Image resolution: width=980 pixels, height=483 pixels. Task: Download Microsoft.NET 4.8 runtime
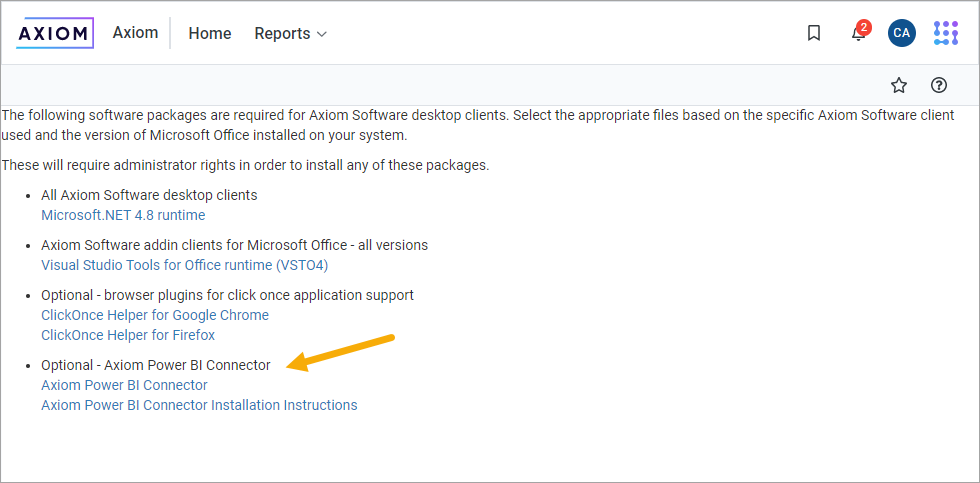coord(123,215)
